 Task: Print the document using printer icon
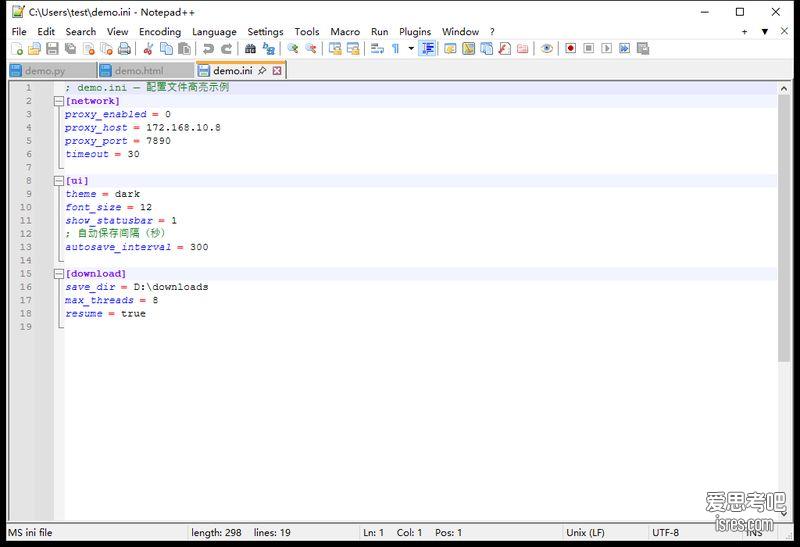click(124, 49)
